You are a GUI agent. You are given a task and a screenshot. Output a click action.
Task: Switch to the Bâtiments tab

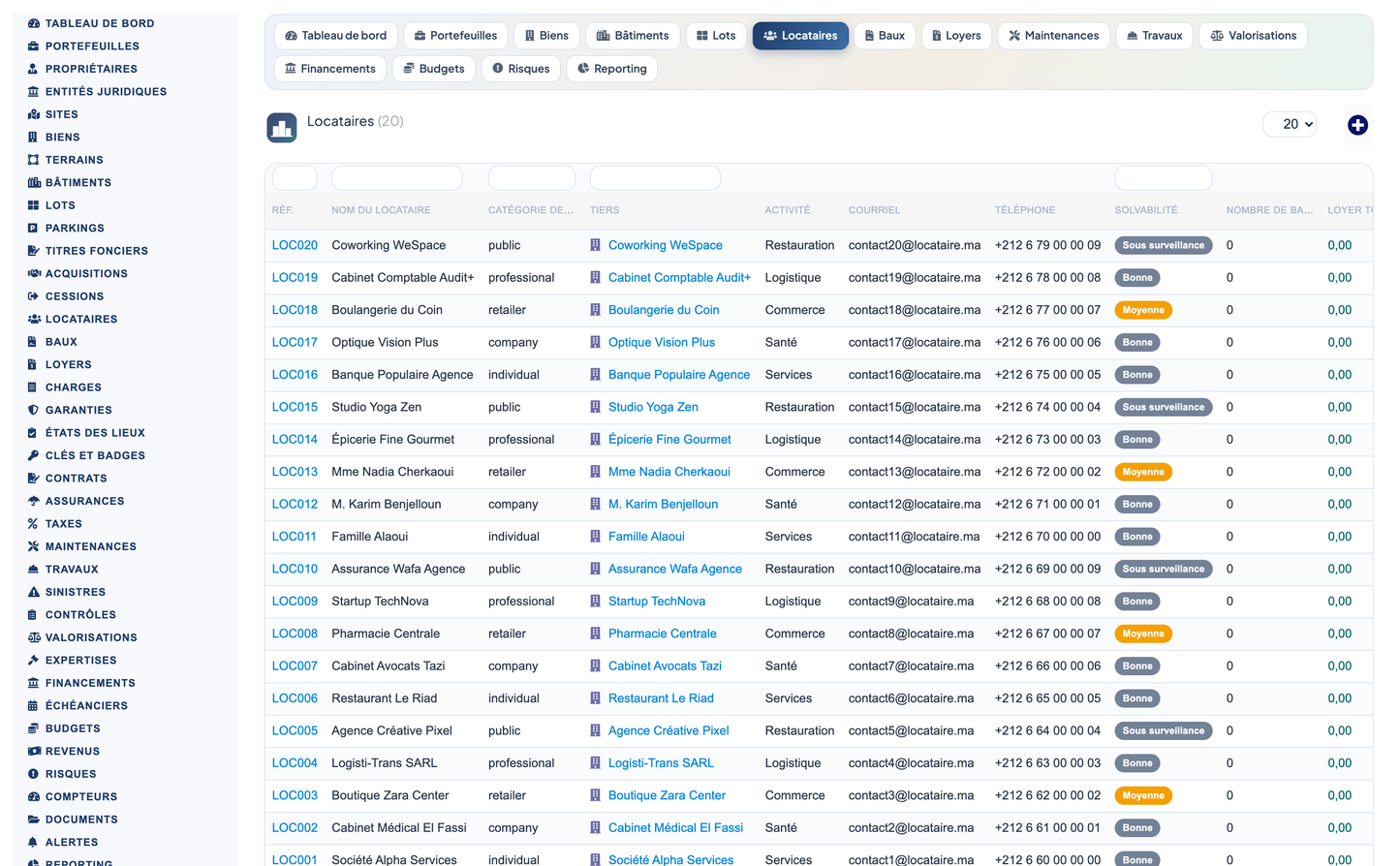click(x=632, y=36)
